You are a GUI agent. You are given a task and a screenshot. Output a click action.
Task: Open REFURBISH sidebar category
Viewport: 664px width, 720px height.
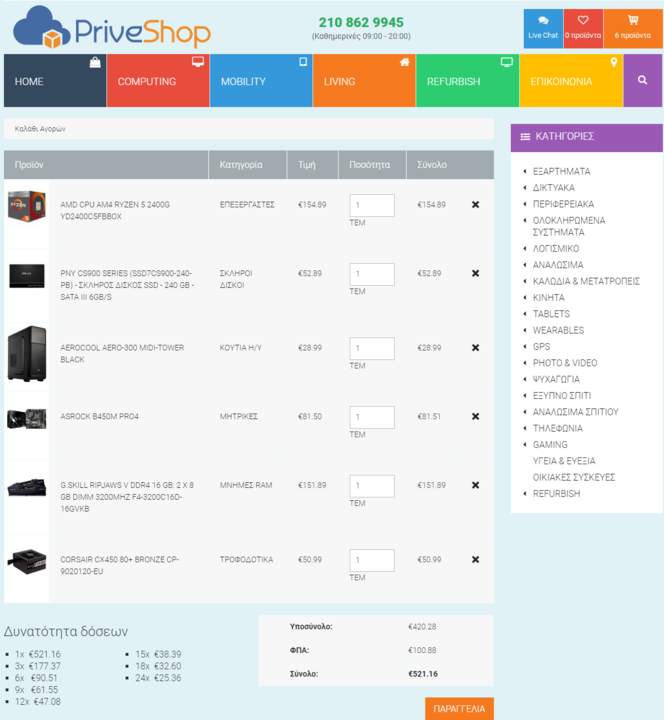pyautogui.click(x=556, y=494)
